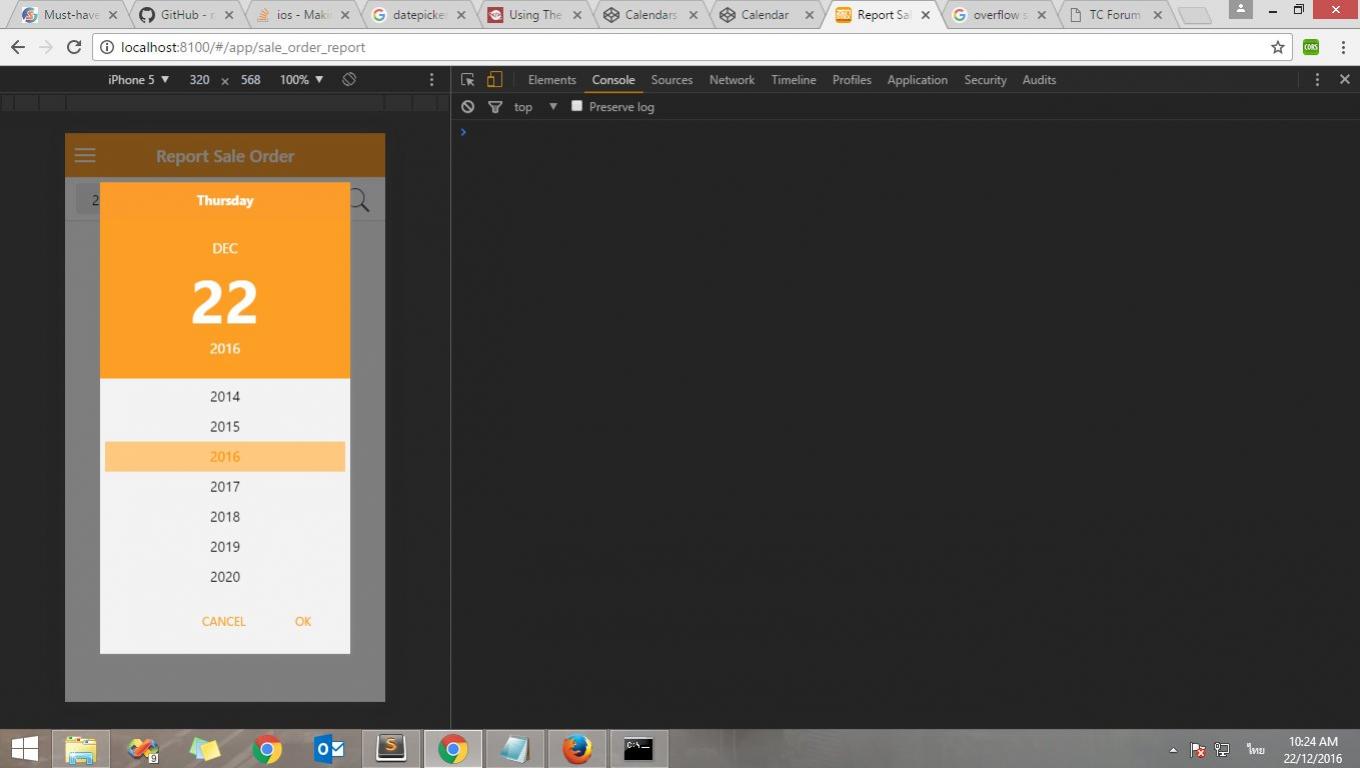
Task: Close the Calendars browser tab
Action: coord(693,15)
